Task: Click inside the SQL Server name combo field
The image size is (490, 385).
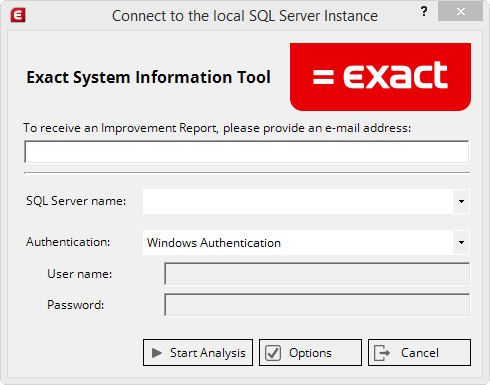Action: 298,201
